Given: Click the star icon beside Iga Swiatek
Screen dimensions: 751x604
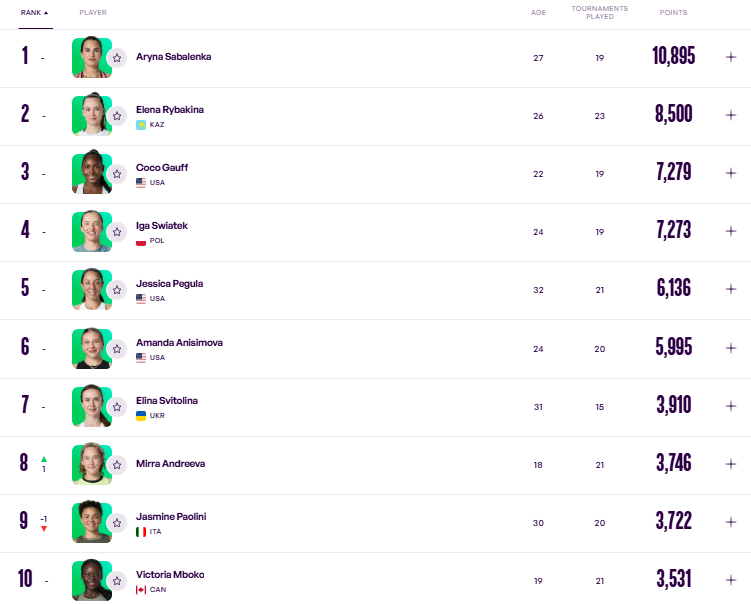Looking at the screenshot, I should (x=117, y=232).
